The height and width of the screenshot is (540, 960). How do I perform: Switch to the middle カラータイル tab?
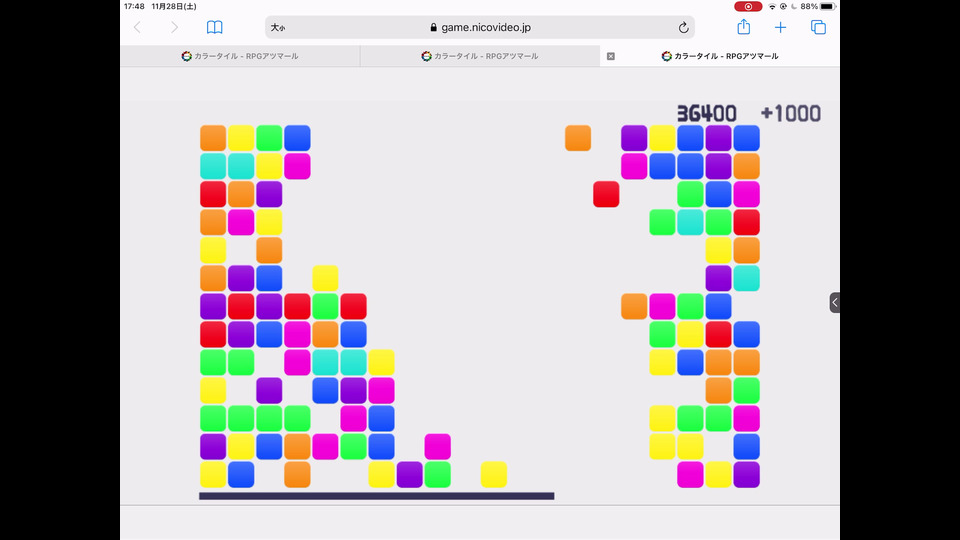(480, 56)
